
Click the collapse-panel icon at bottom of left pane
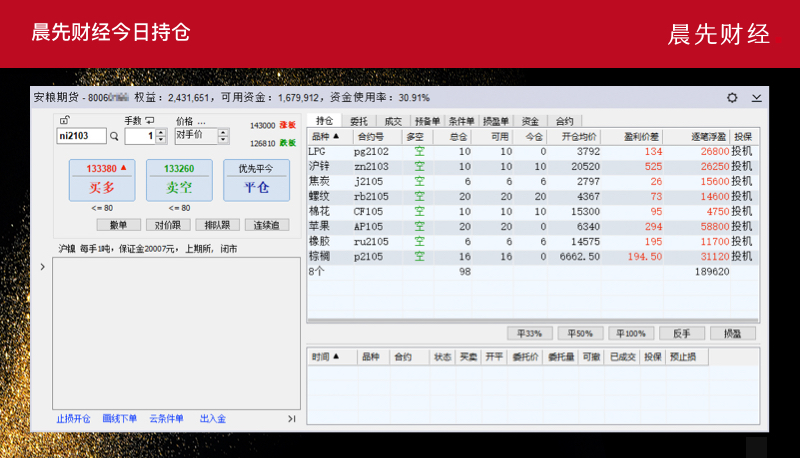tap(292, 419)
